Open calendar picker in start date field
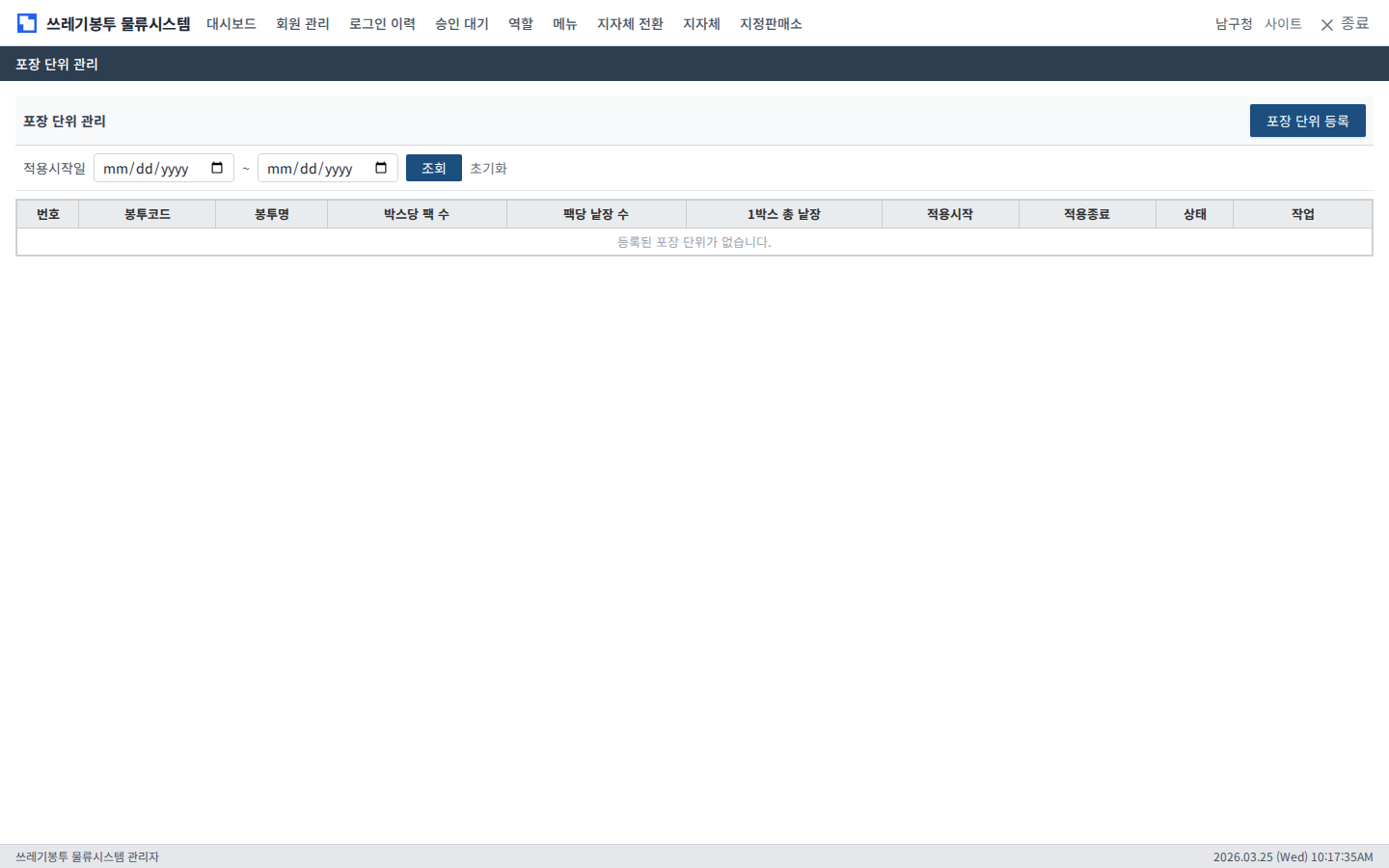This screenshot has height=868, width=1389. [x=217, y=168]
